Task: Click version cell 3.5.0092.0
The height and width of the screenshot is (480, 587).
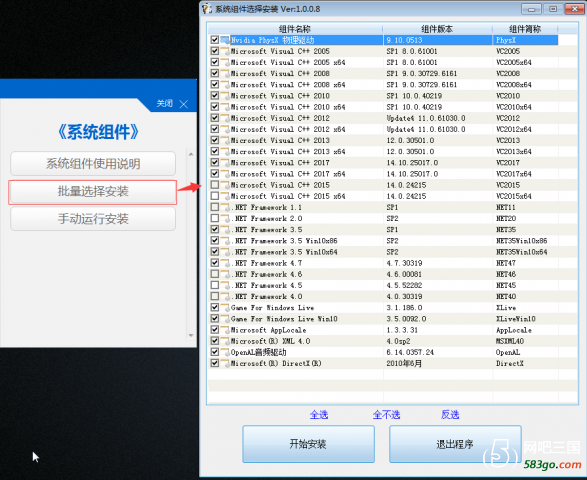Action: click(406, 319)
